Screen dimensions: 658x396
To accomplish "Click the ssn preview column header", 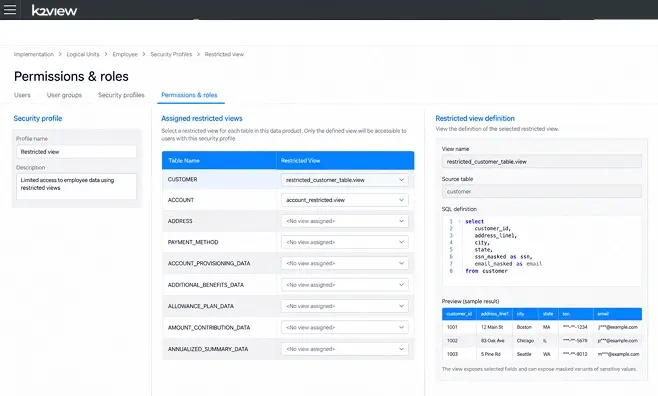I will 576,314.
